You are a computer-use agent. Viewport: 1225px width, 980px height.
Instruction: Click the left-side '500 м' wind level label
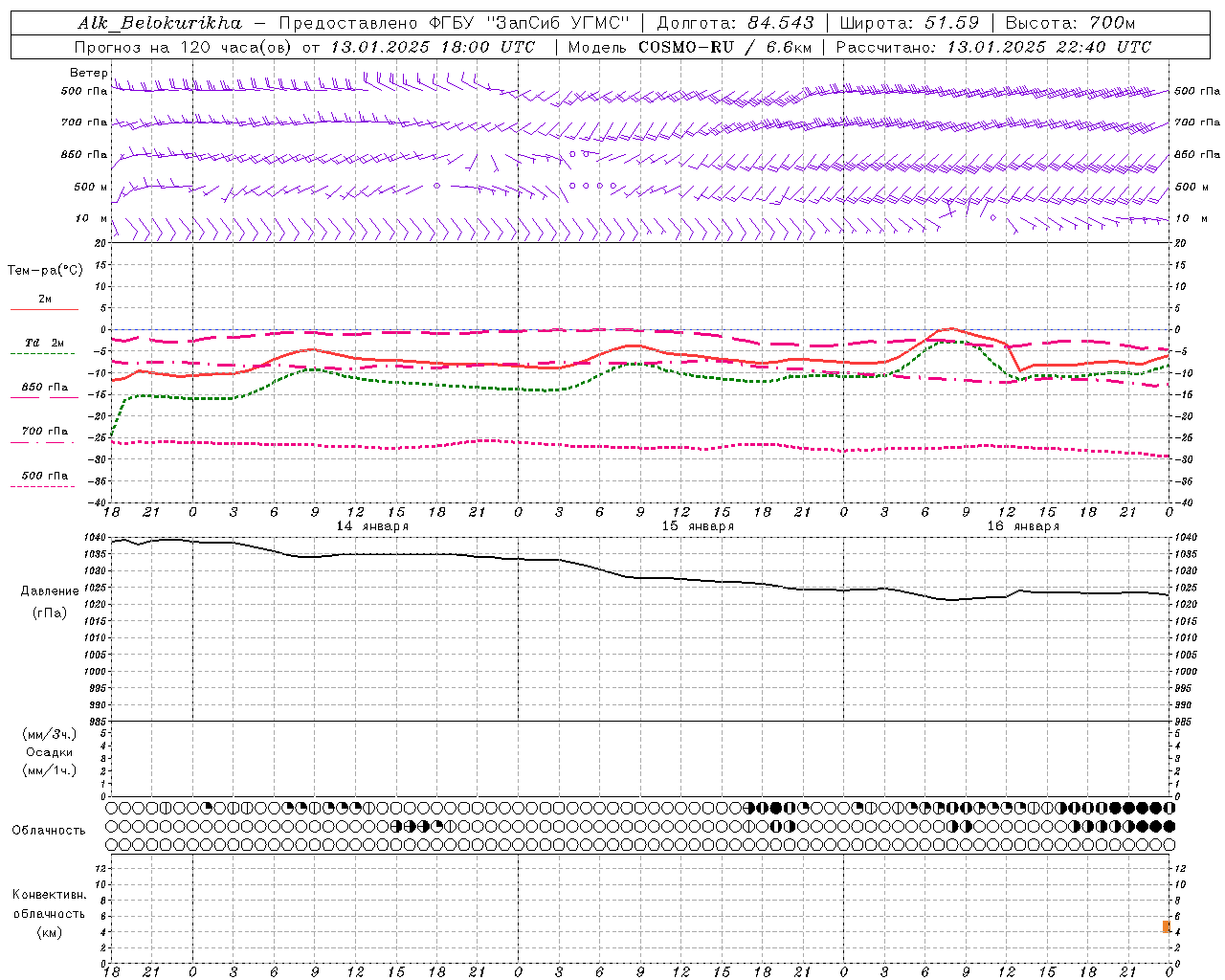point(91,187)
